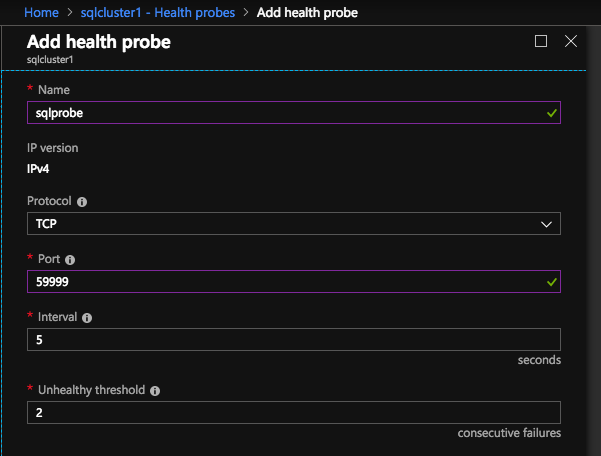Click the sqlcluster1 subtitle under the title
The image size is (601, 456).
click(50, 59)
